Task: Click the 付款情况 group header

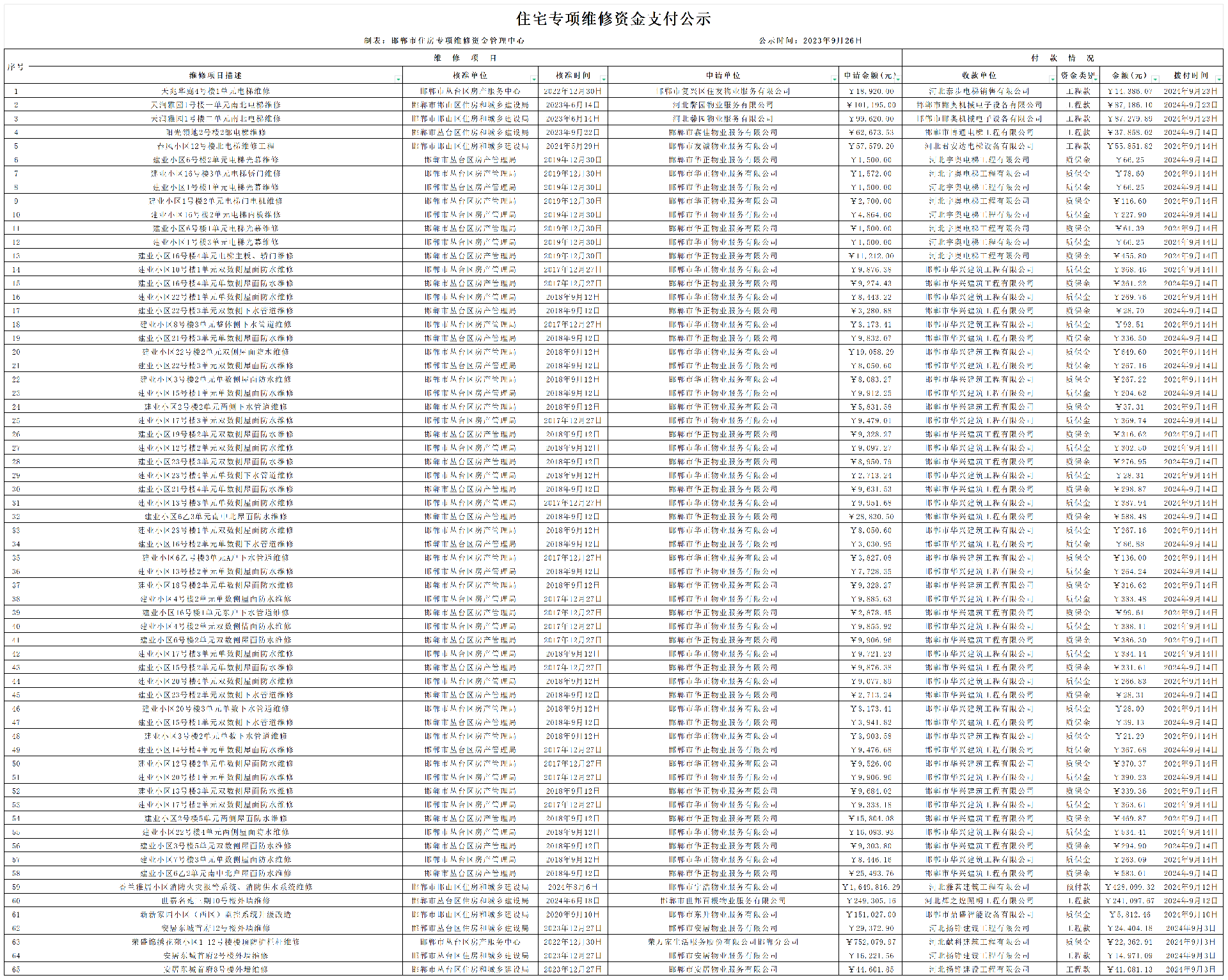Action: [x=1062, y=58]
